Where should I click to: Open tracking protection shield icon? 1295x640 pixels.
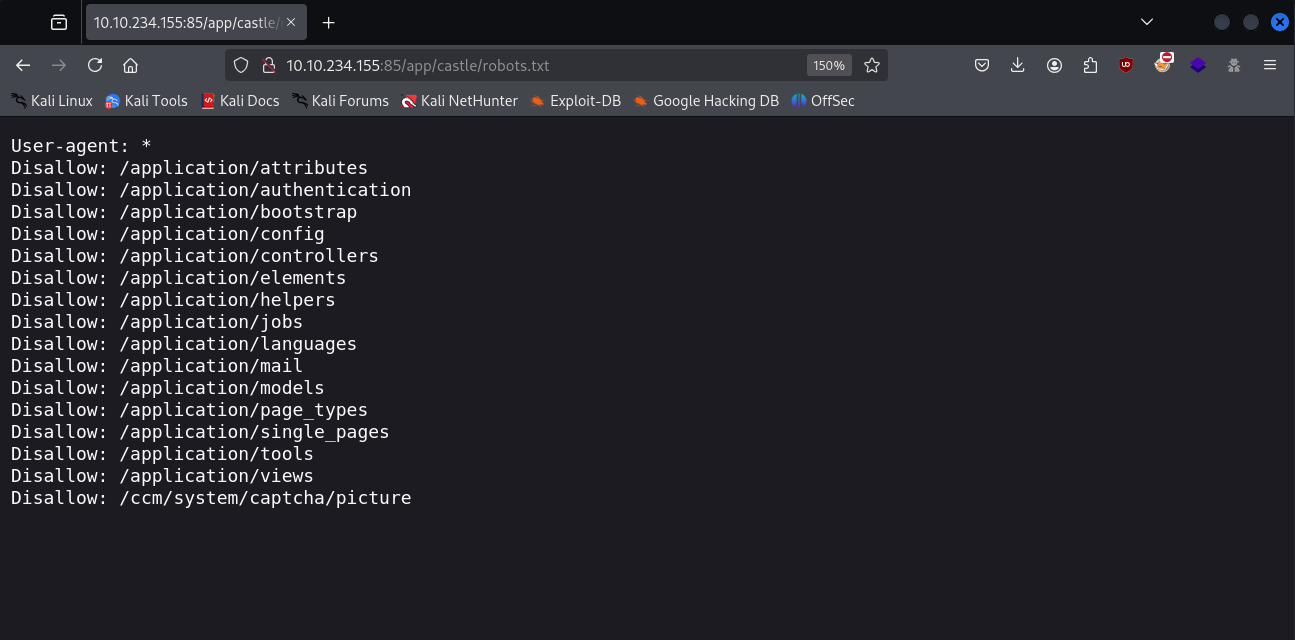(240, 65)
